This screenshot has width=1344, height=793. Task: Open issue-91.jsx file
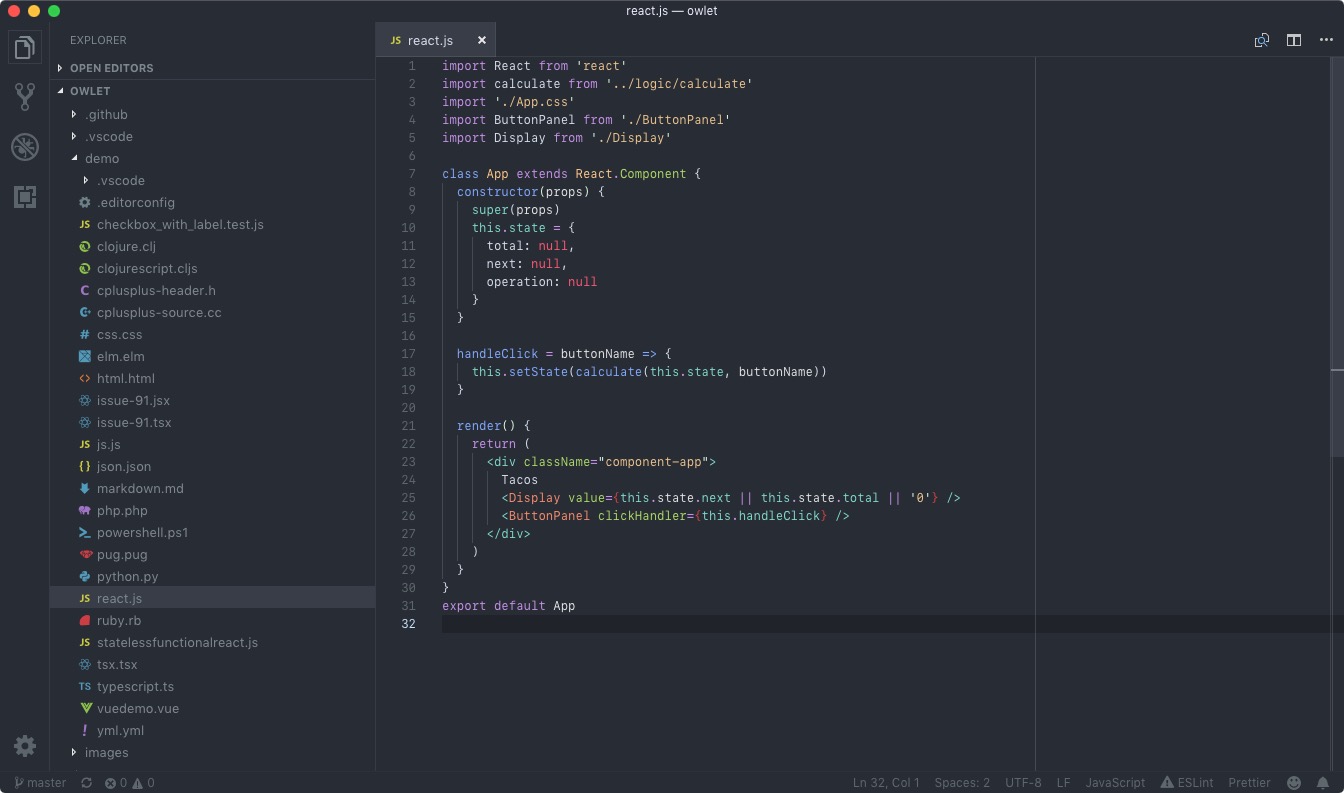[212, 400]
